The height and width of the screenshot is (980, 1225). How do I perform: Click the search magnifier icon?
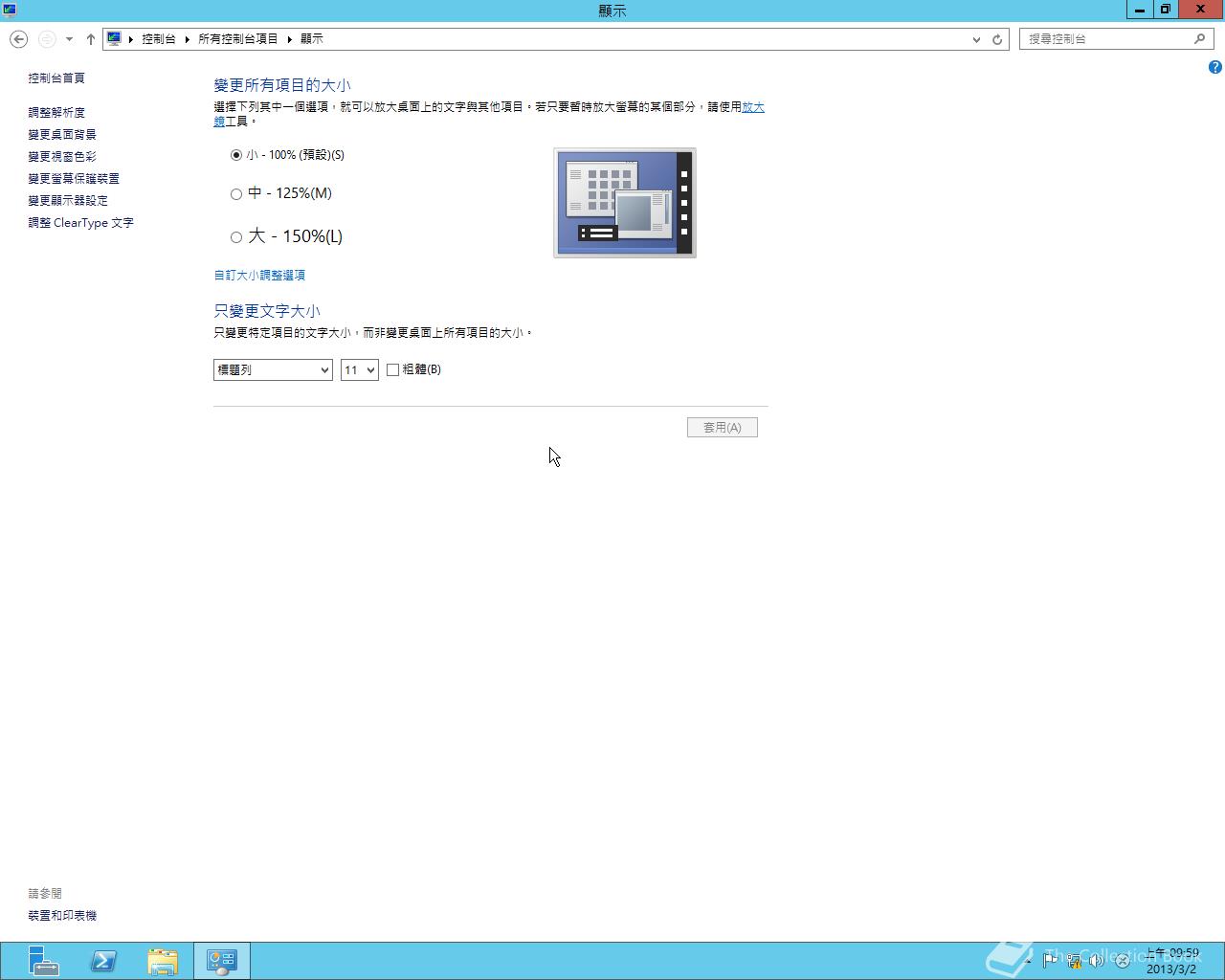point(1200,39)
